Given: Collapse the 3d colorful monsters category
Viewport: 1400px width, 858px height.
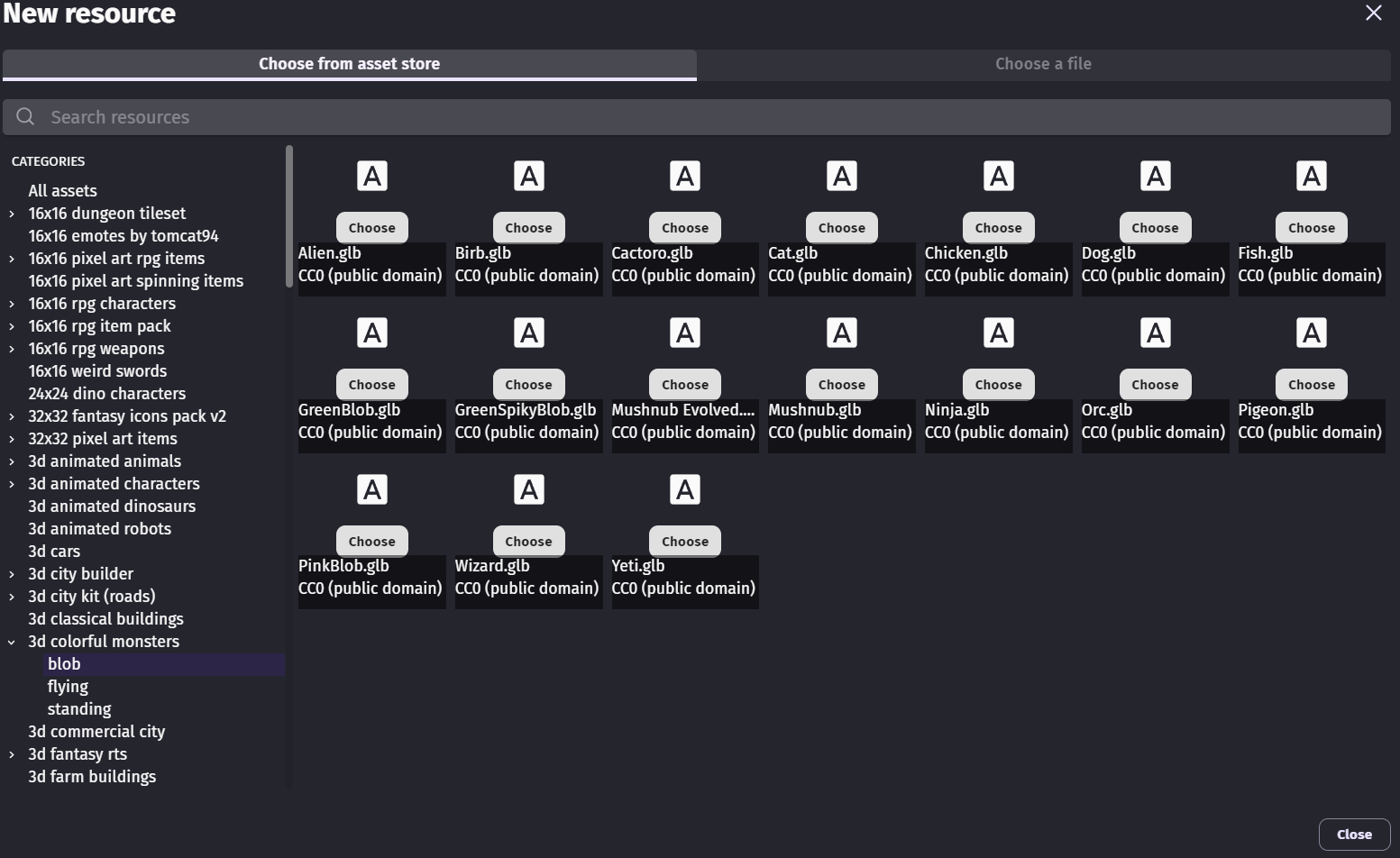Looking at the screenshot, I should (x=12, y=642).
